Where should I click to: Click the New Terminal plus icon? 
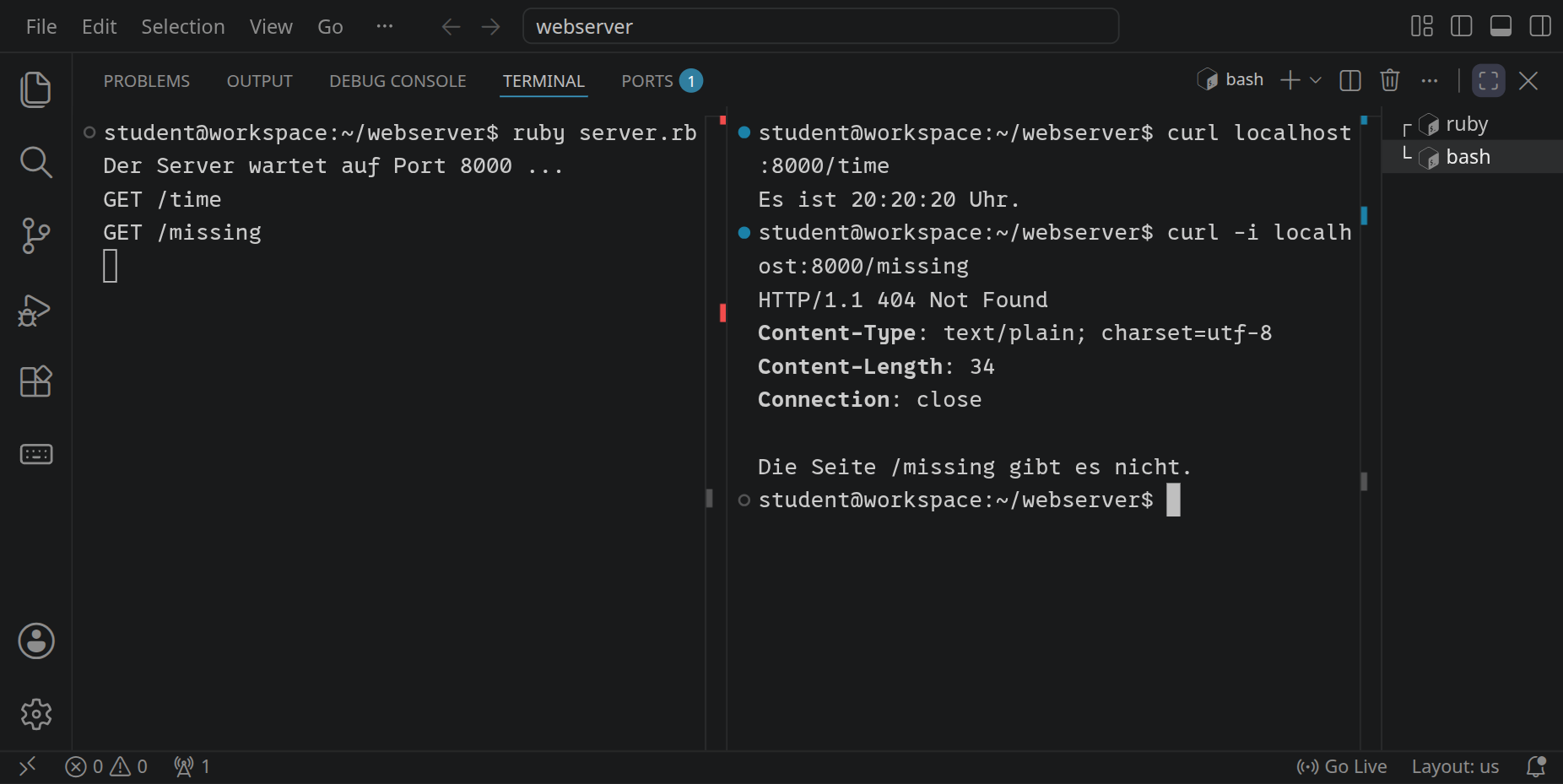point(1290,80)
